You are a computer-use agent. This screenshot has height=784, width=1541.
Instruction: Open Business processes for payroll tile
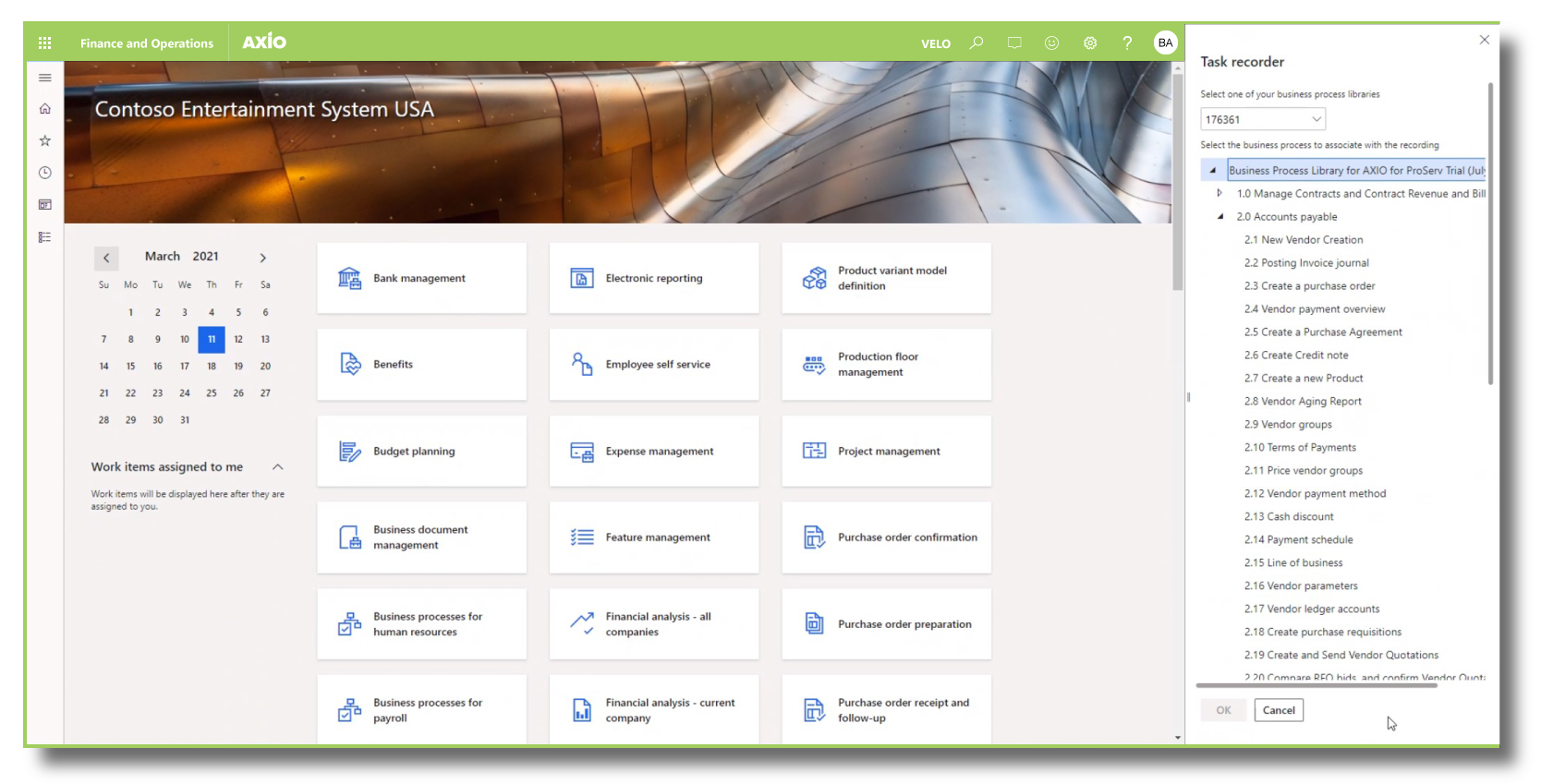click(422, 709)
